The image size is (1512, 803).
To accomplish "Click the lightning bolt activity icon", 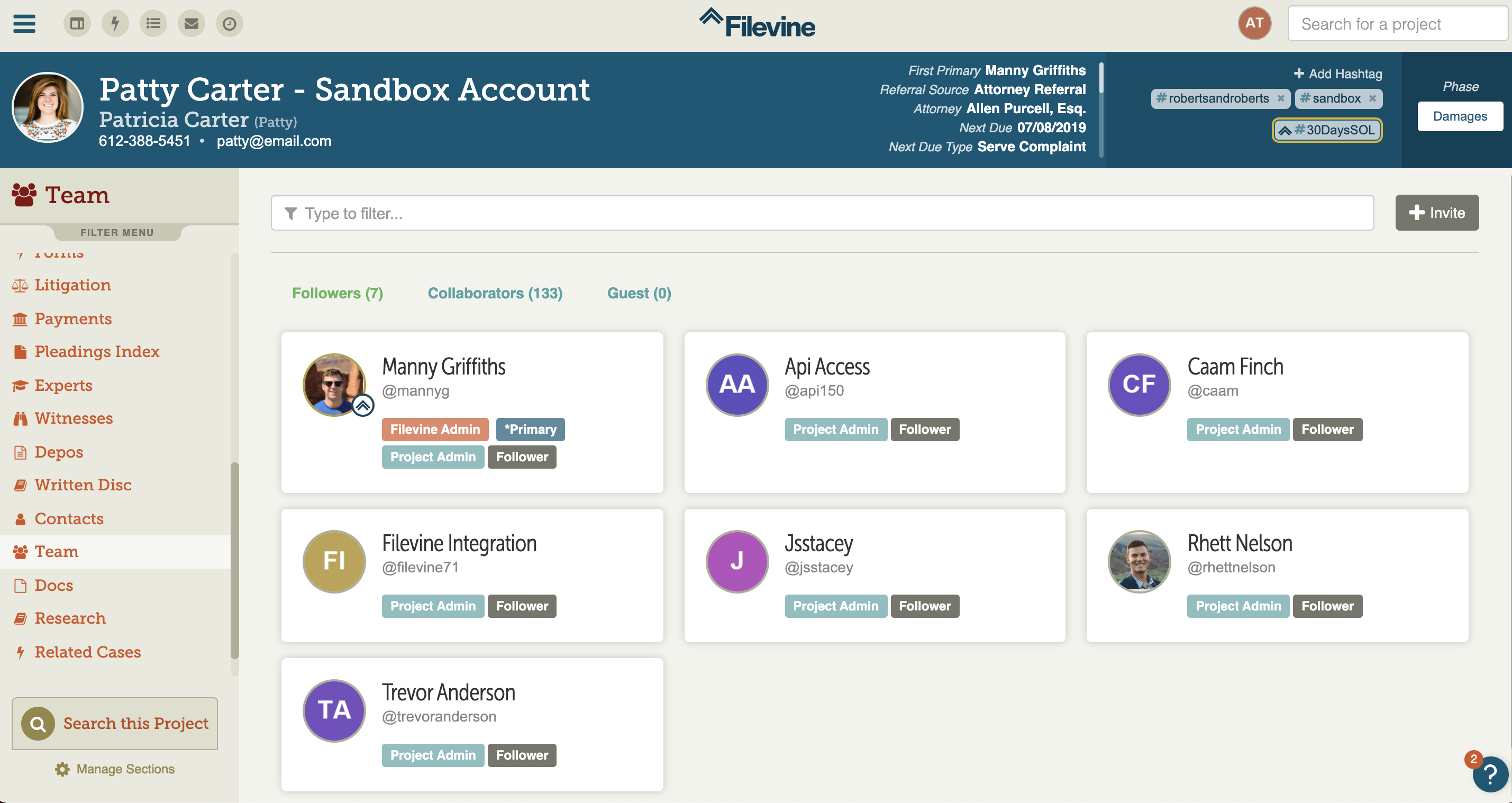I will click(x=115, y=23).
